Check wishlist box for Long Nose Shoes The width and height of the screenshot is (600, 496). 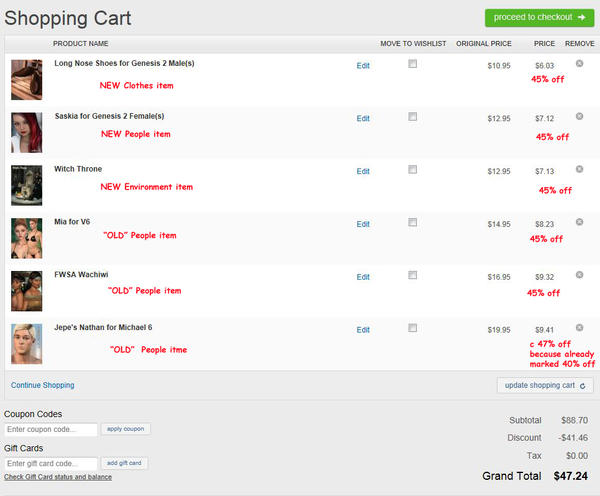412,64
